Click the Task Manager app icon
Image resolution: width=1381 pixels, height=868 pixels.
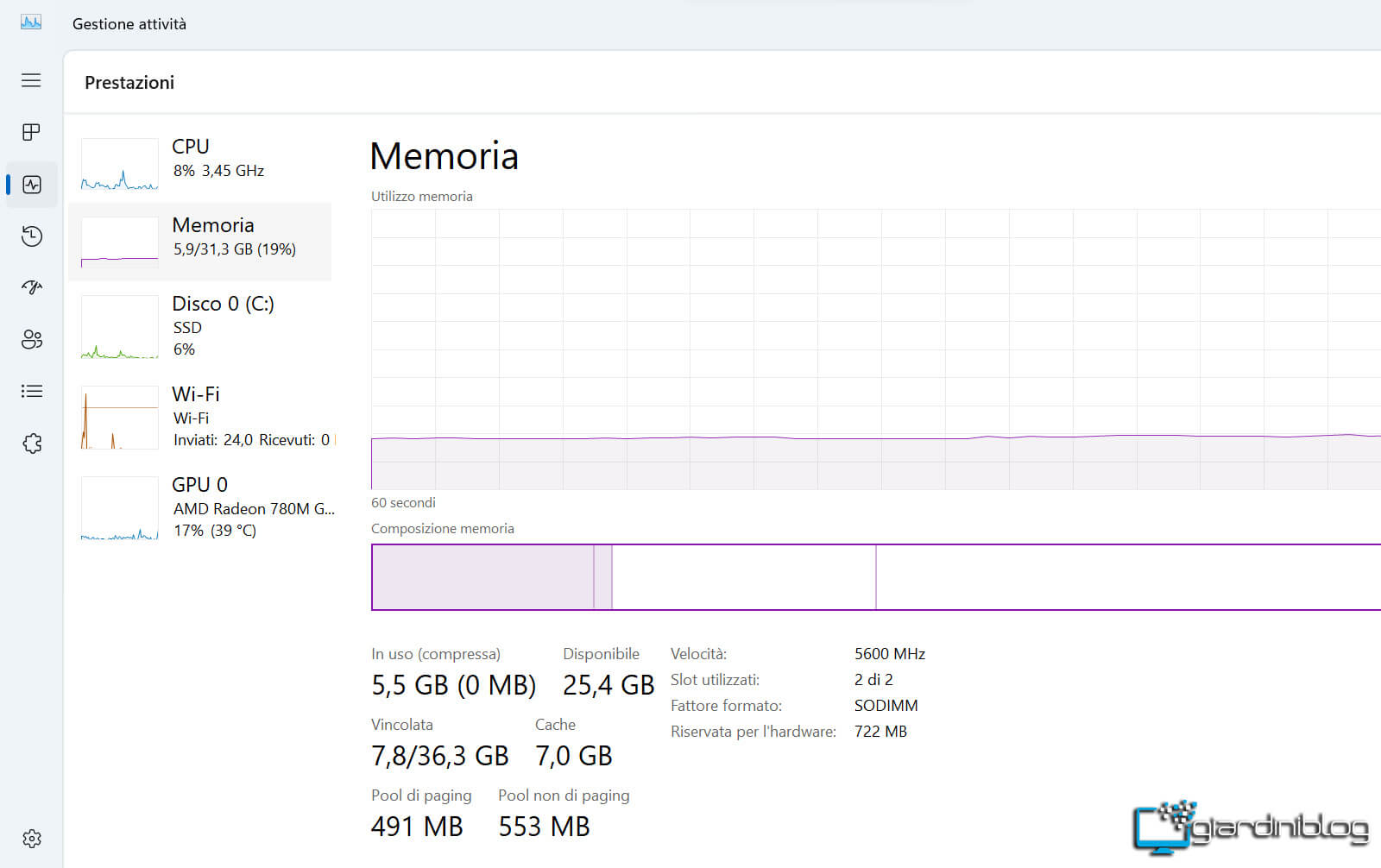[31, 22]
